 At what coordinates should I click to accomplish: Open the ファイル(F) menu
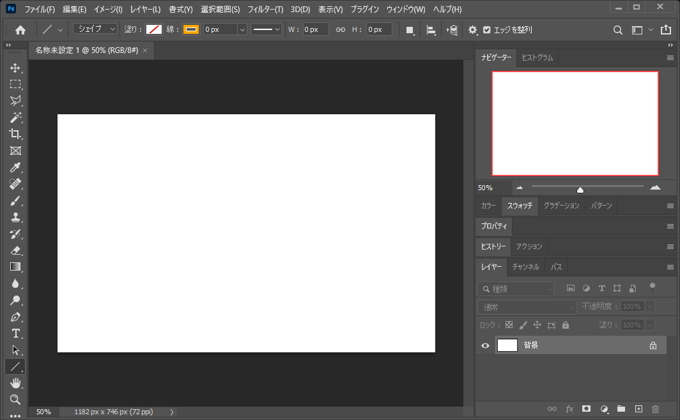click(x=39, y=9)
